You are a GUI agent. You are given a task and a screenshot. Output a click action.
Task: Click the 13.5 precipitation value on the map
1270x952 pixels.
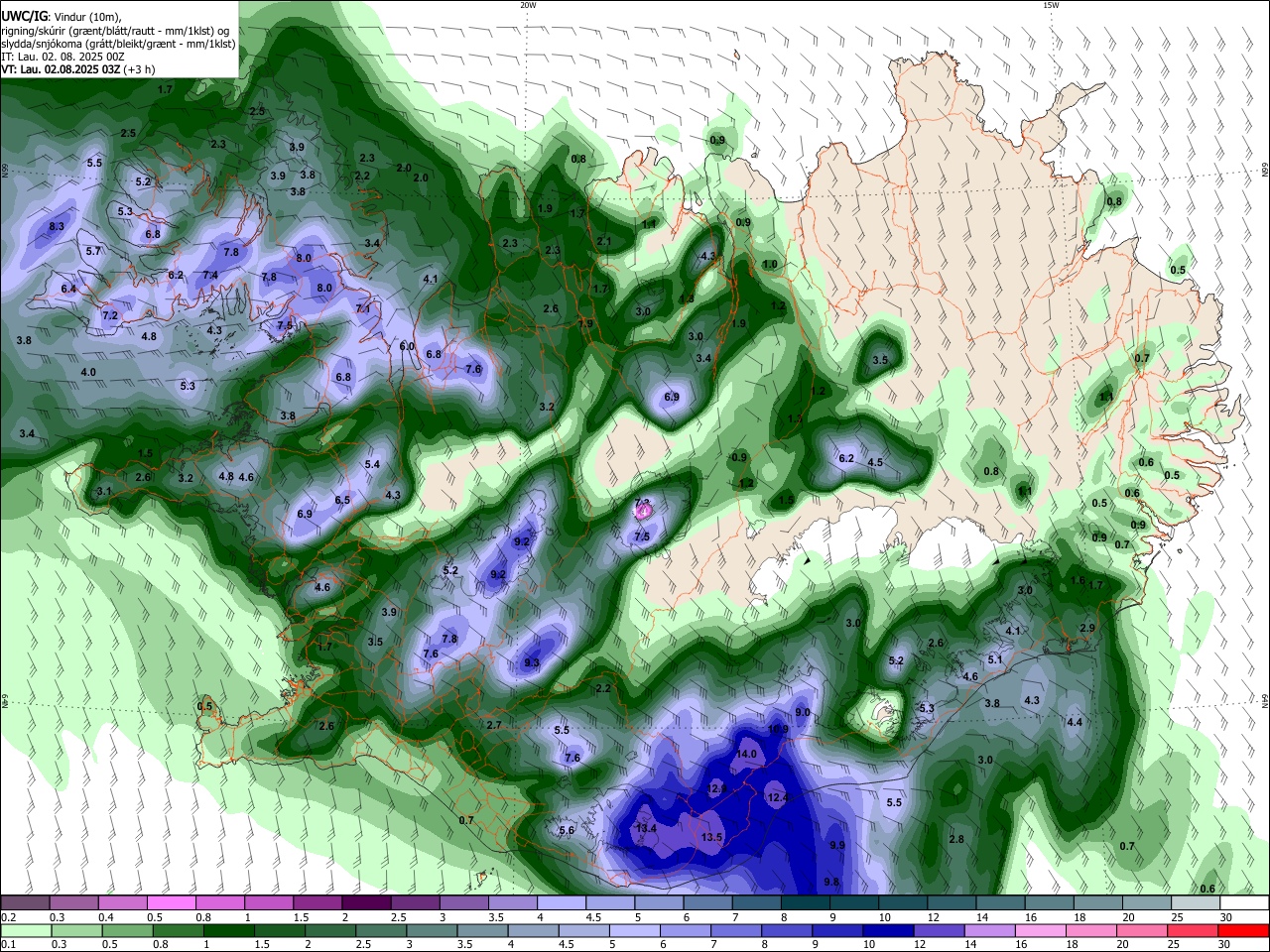pyautogui.click(x=711, y=837)
